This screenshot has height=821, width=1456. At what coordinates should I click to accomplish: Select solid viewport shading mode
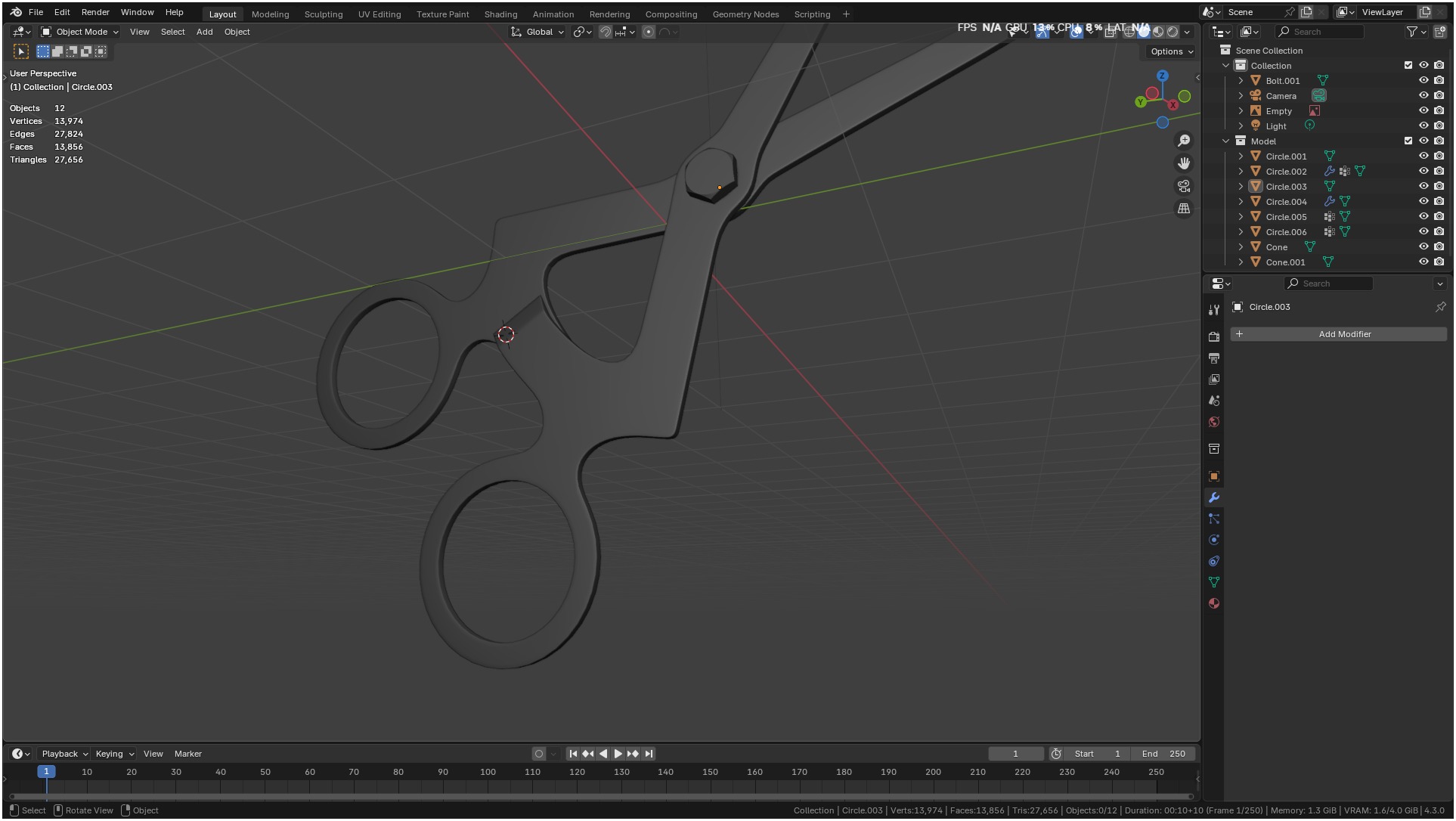[x=1144, y=32]
